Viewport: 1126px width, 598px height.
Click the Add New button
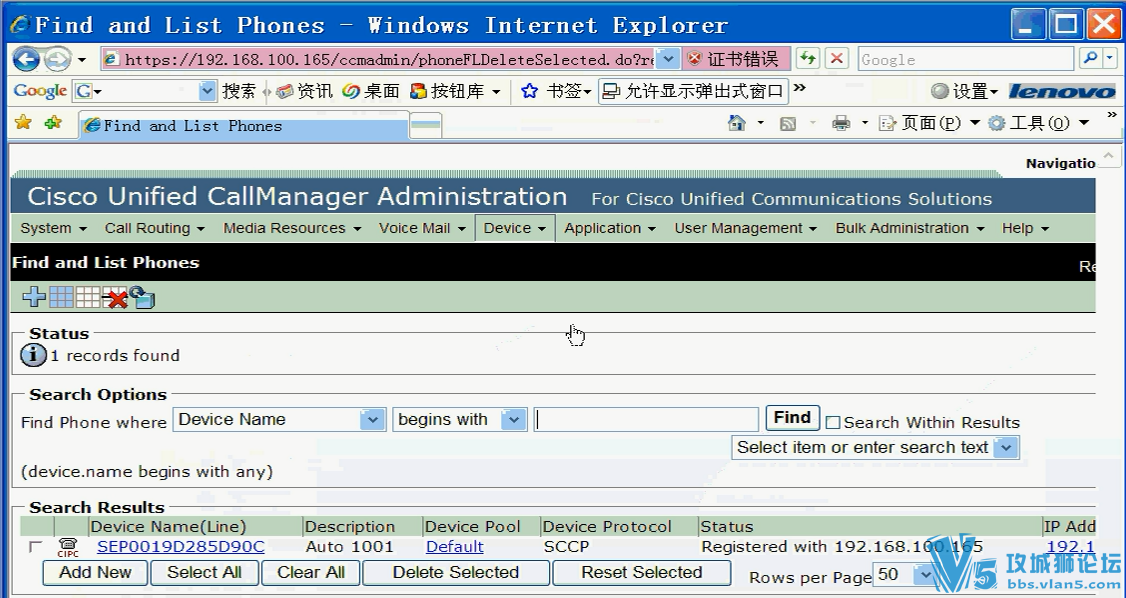point(96,573)
